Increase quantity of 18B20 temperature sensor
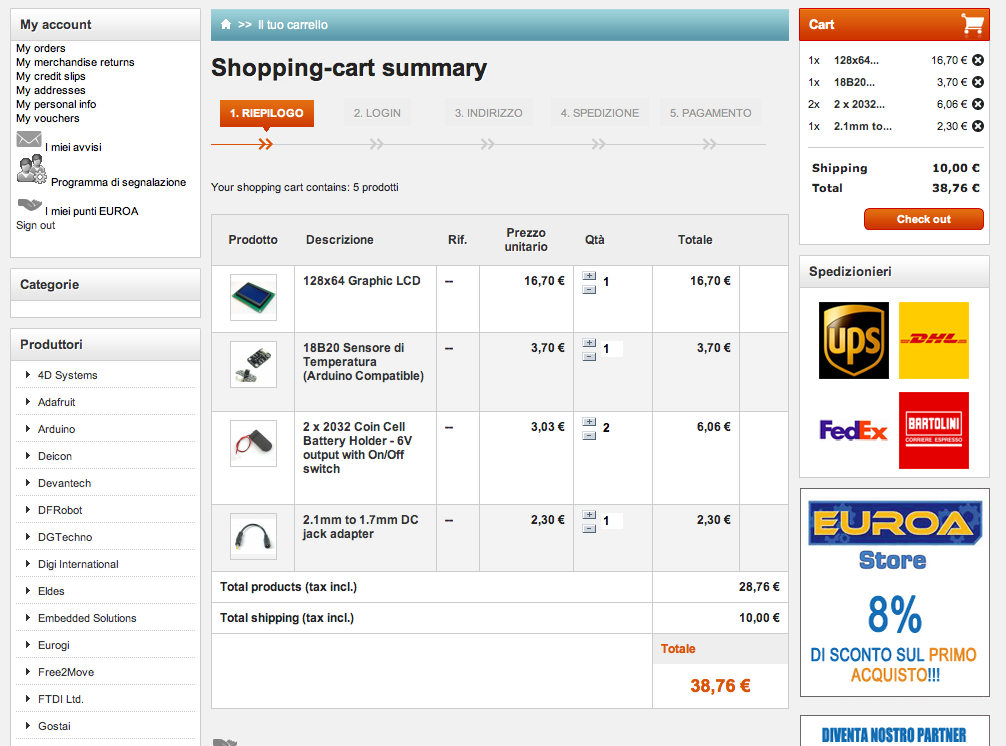Viewport: 1006px width, 746px height. 589,343
